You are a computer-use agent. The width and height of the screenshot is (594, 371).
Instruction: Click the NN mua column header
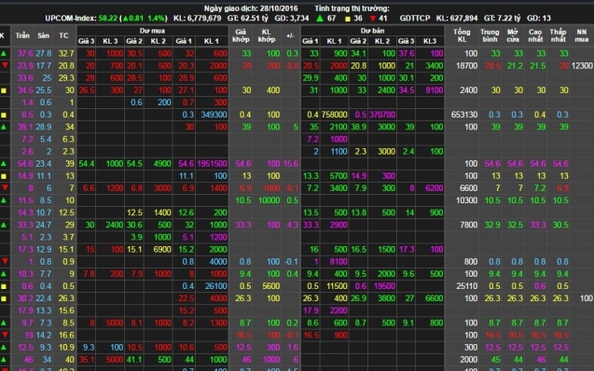(581, 36)
